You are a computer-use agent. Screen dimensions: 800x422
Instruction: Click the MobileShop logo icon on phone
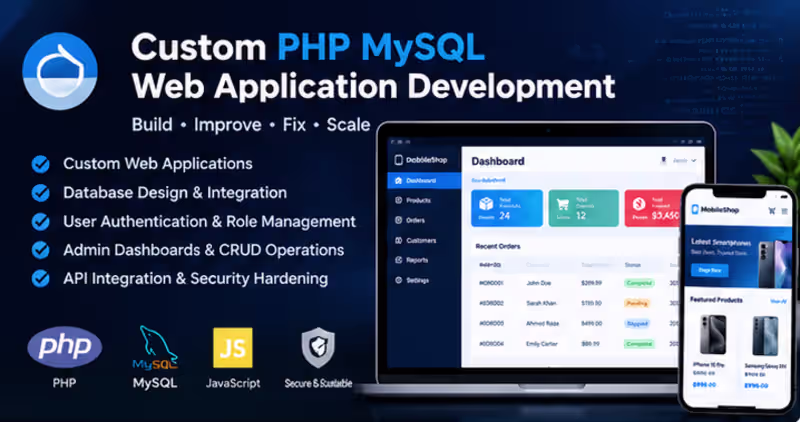point(695,209)
